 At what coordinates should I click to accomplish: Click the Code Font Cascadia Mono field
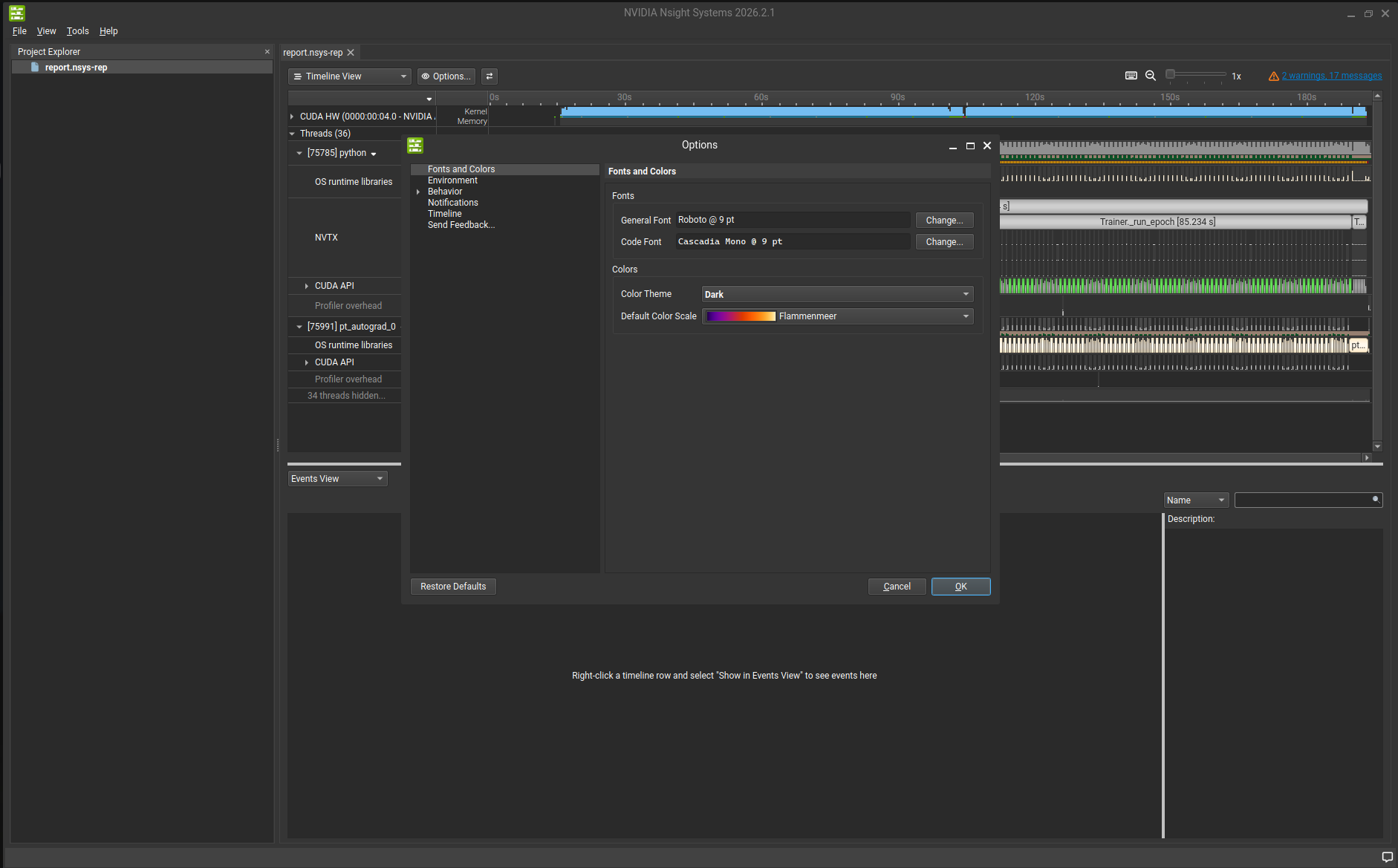[793, 242]
